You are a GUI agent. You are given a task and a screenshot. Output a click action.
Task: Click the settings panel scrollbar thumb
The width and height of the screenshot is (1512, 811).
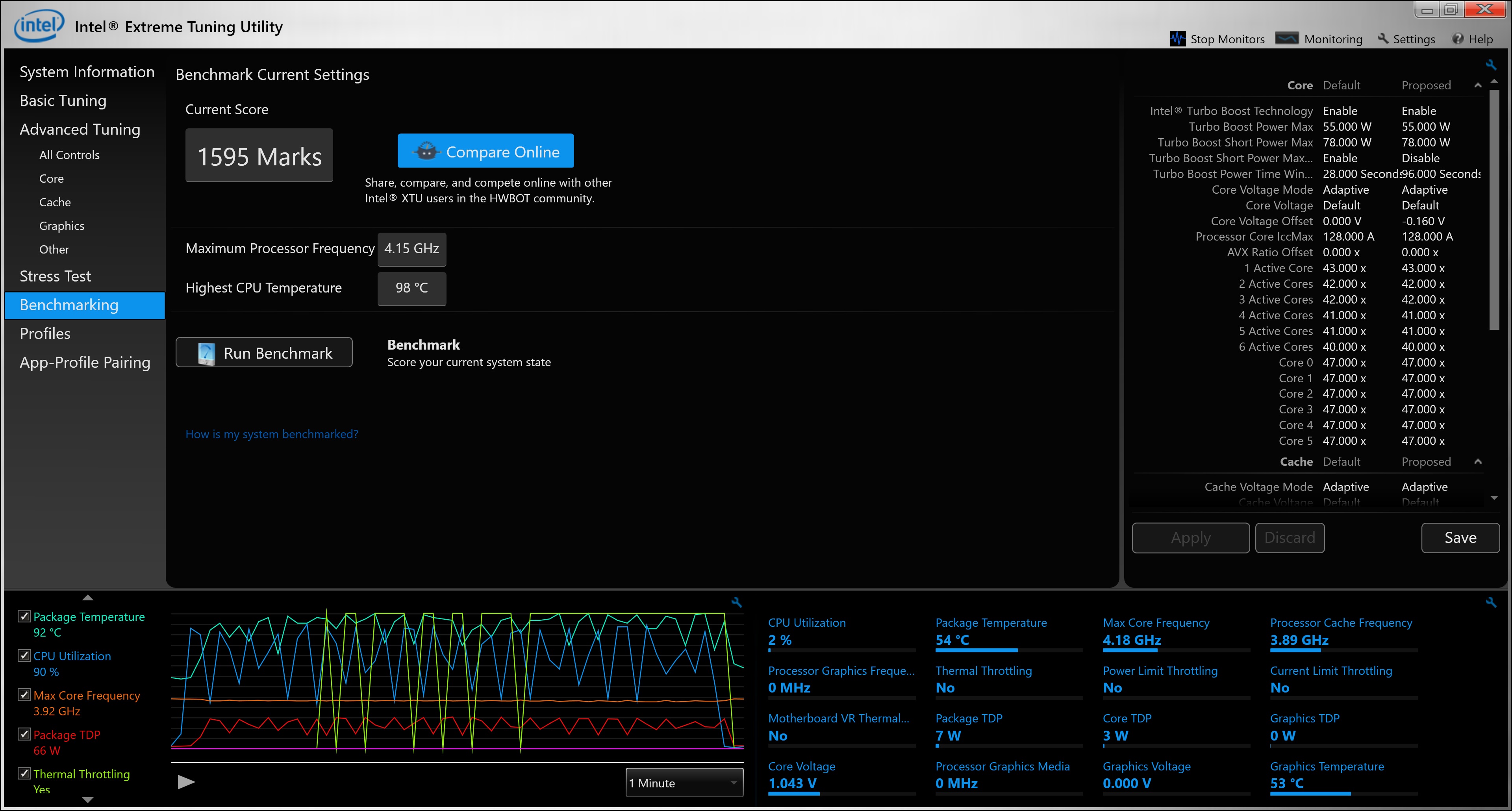1494,209
